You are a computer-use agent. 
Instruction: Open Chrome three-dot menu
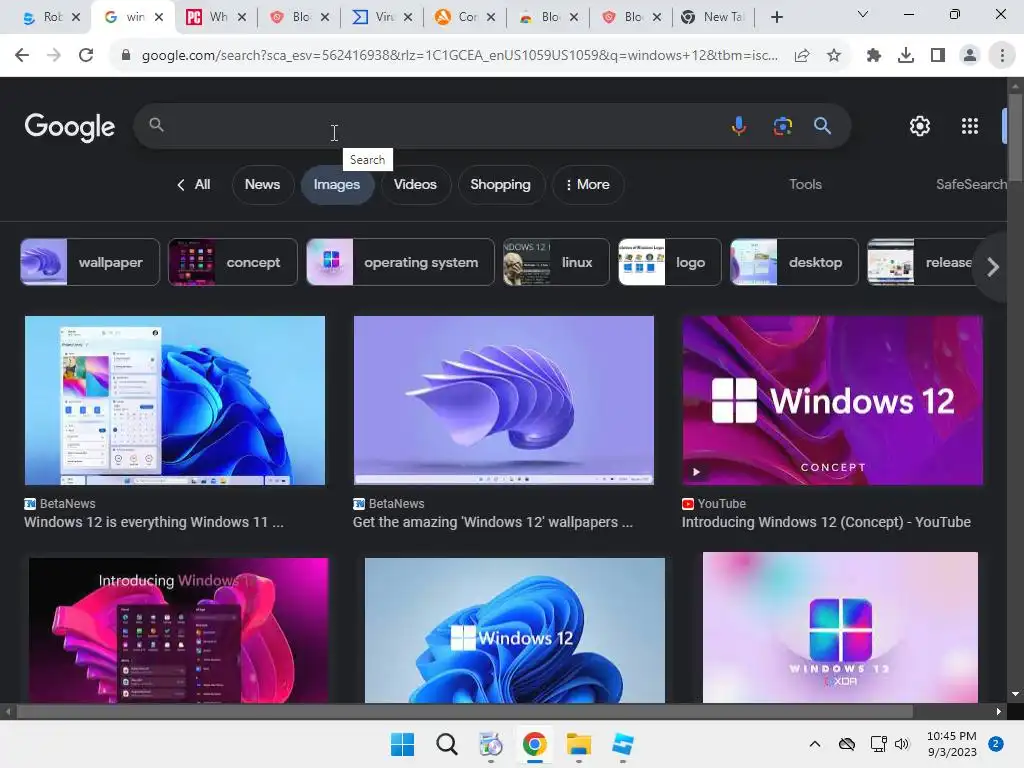click(x=1002, y=56)
